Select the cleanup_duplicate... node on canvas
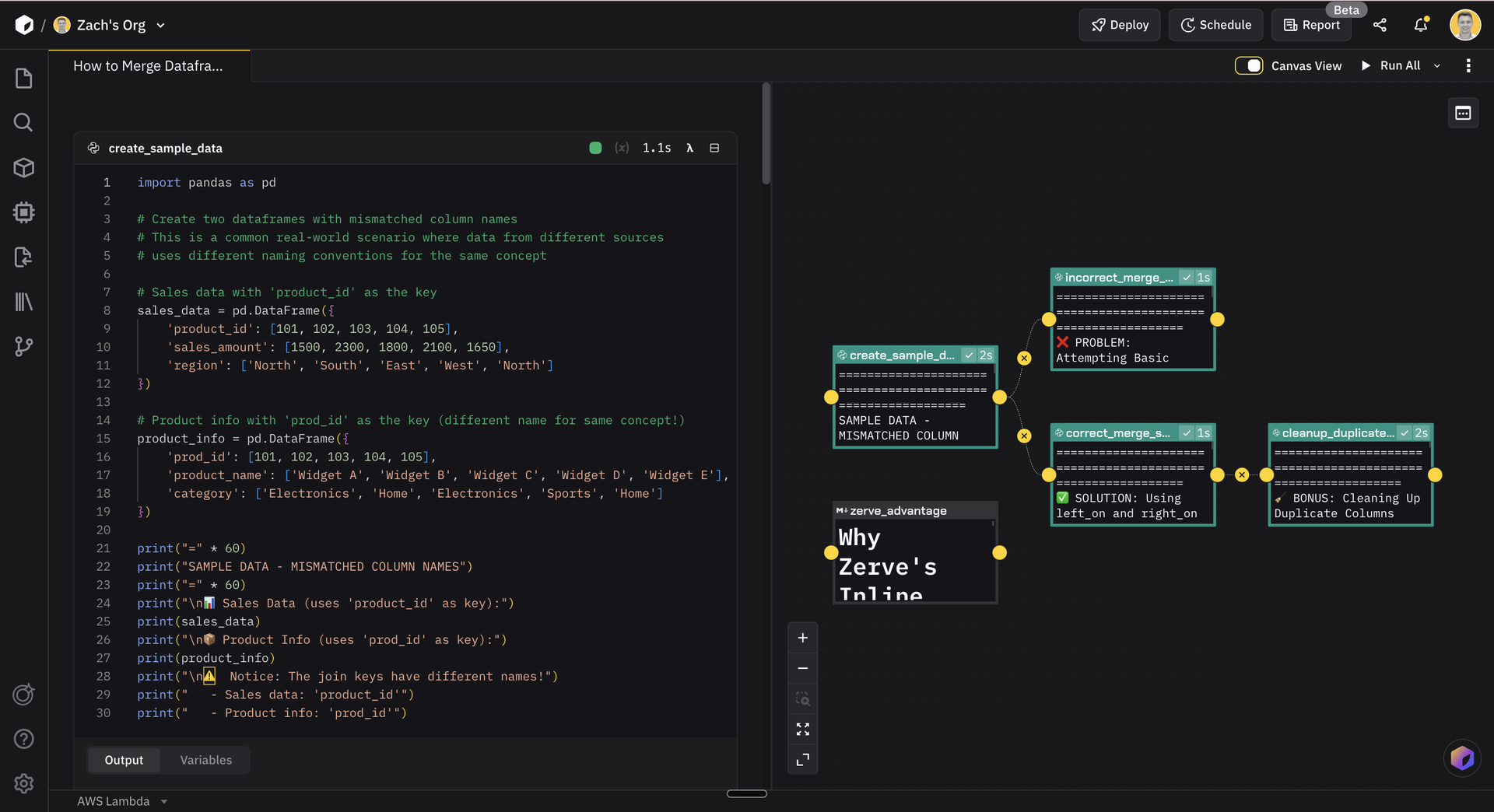The width and height of the screenshot is (1494, 812). coord(1351,474)
